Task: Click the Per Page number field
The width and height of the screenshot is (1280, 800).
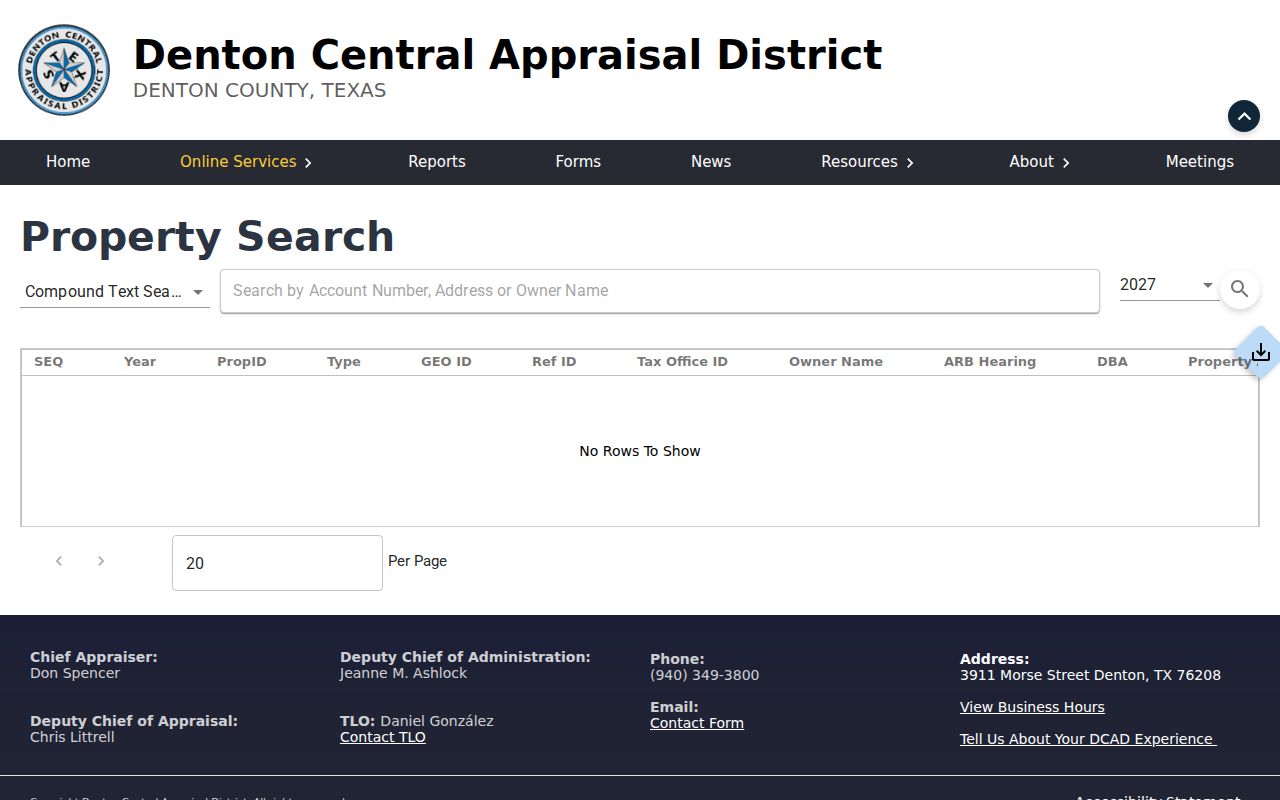Action: 277,563
